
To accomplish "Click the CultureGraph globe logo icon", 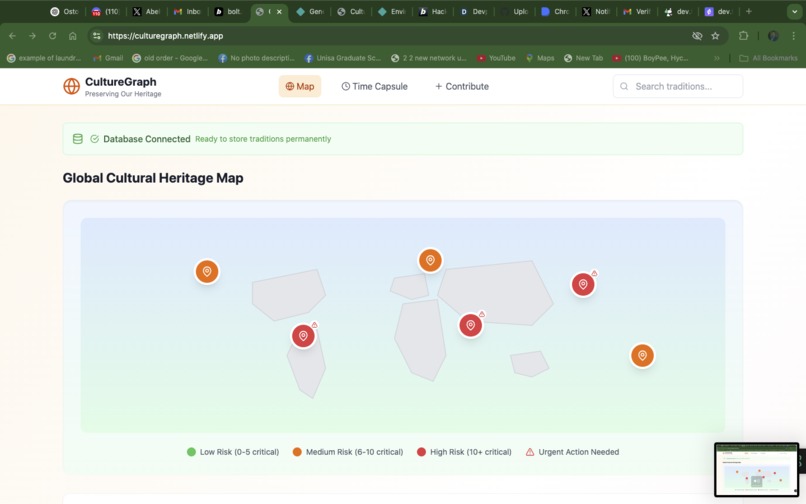I will [x=71, y=86].
